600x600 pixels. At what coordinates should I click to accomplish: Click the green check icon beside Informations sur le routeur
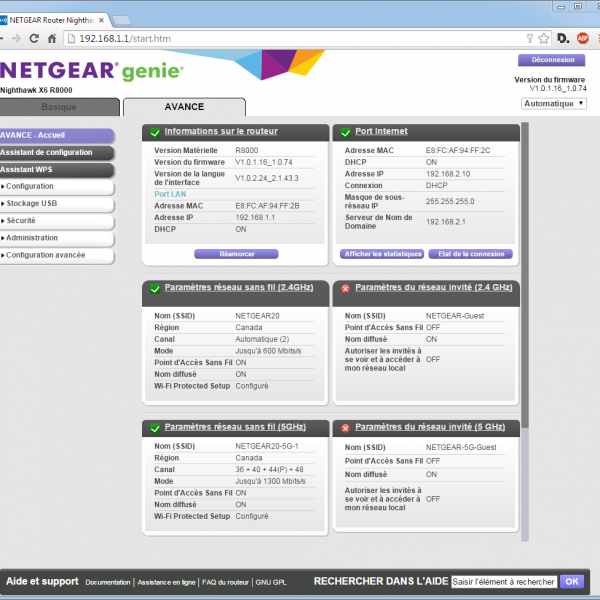(154, 132)
